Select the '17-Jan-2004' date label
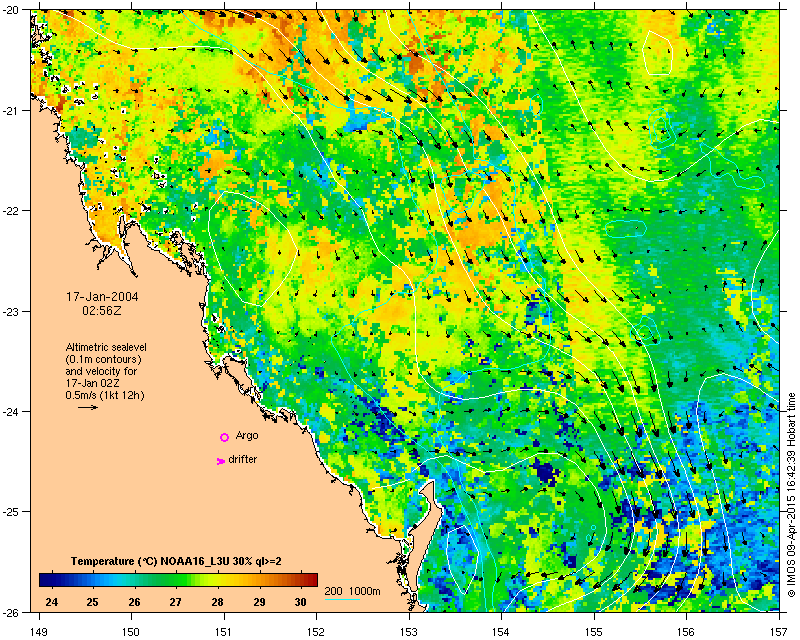Screen dimensions: 800x640 click(102, 297)
